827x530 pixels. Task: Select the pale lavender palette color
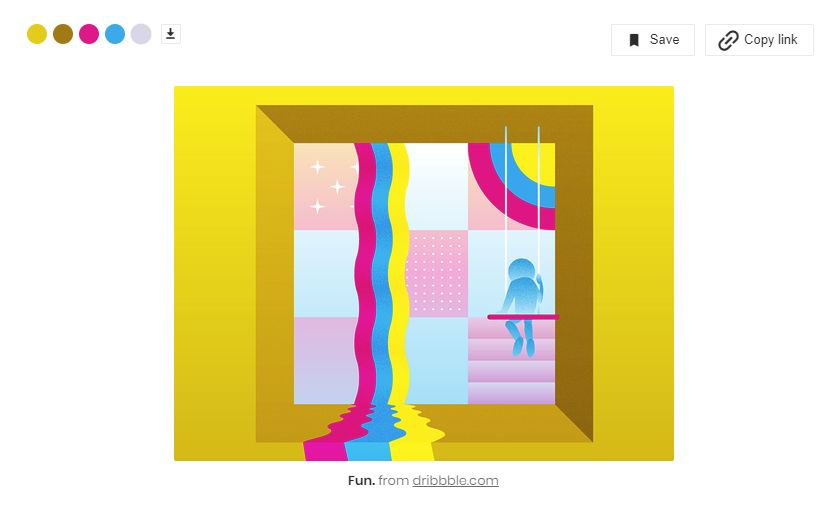[x=141, y=34]
